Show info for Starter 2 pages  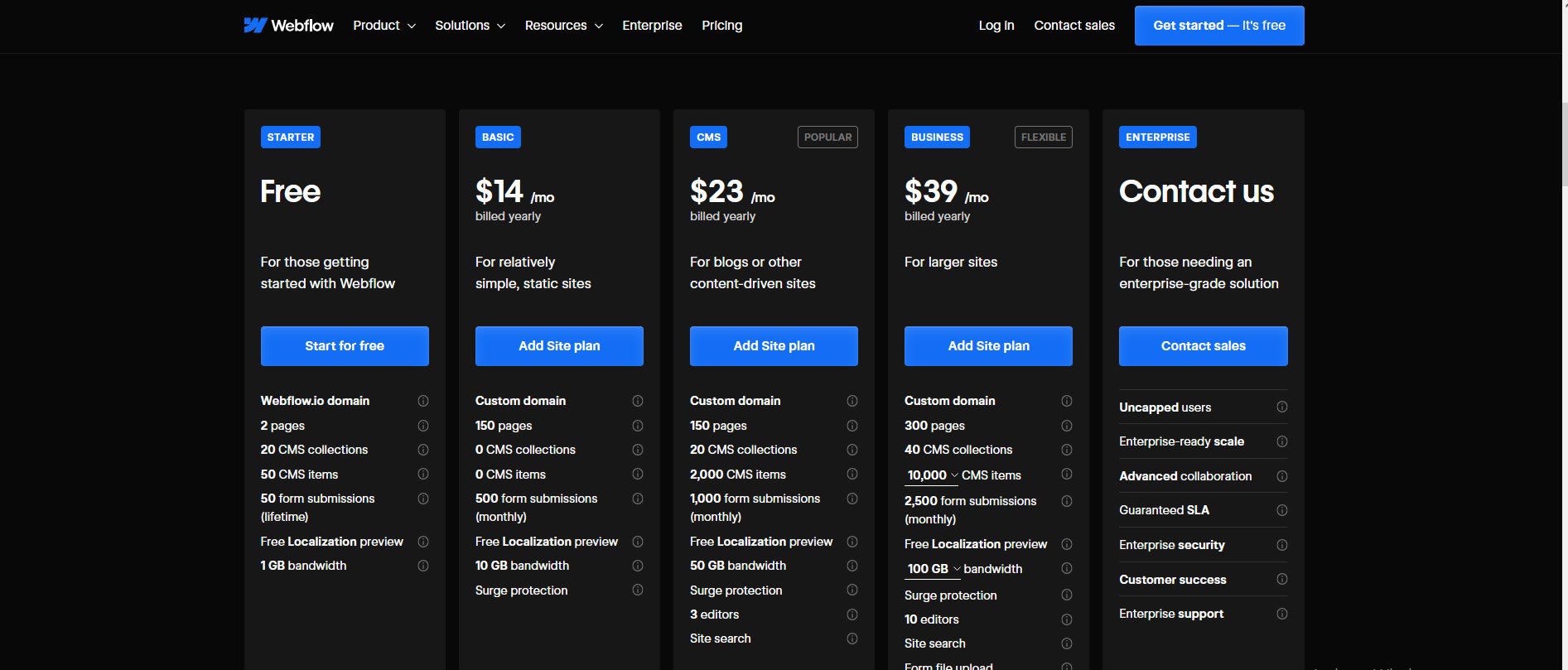pos(423,426)
